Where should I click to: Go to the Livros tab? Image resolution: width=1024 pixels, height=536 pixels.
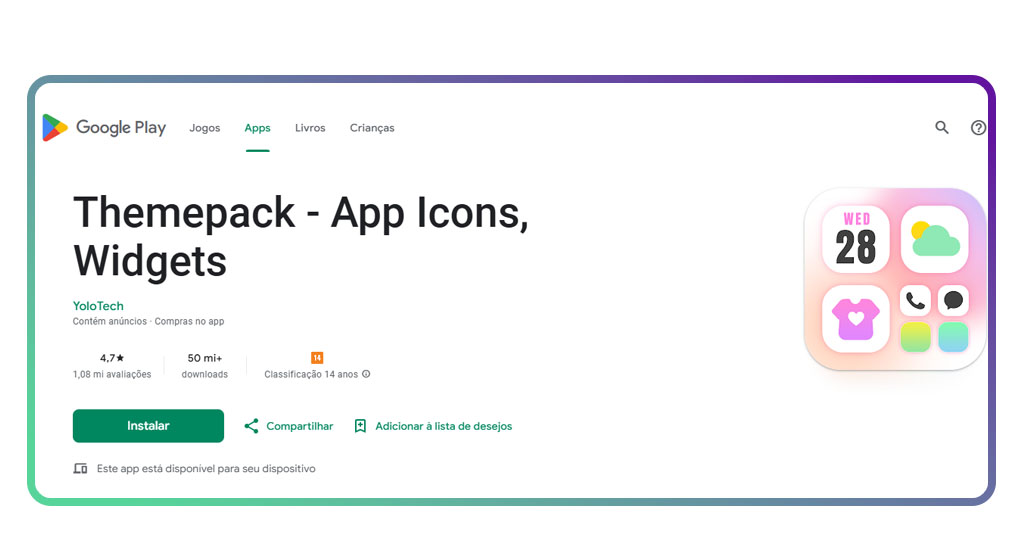coord(310,128)
